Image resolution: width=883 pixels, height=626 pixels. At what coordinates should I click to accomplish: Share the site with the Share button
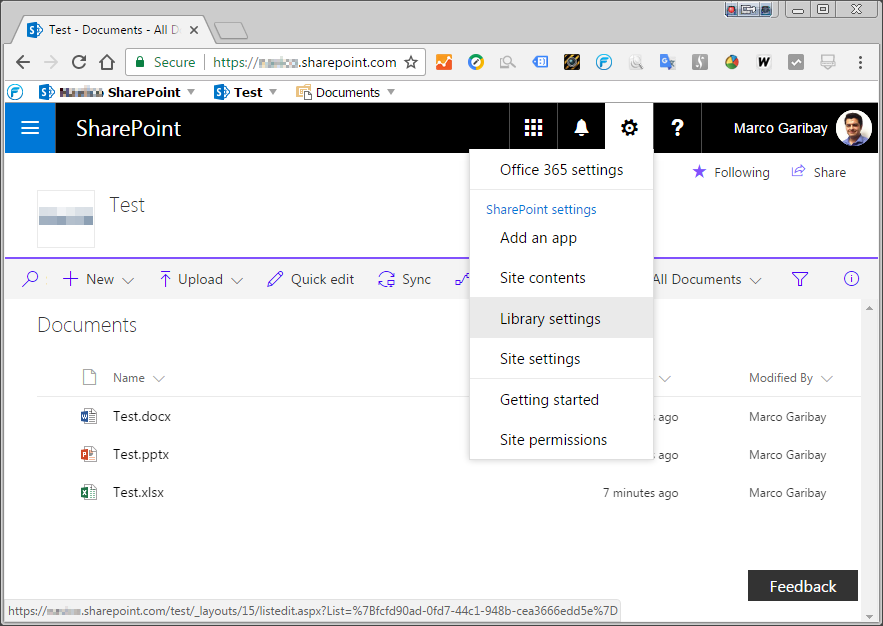pos(818,172)
